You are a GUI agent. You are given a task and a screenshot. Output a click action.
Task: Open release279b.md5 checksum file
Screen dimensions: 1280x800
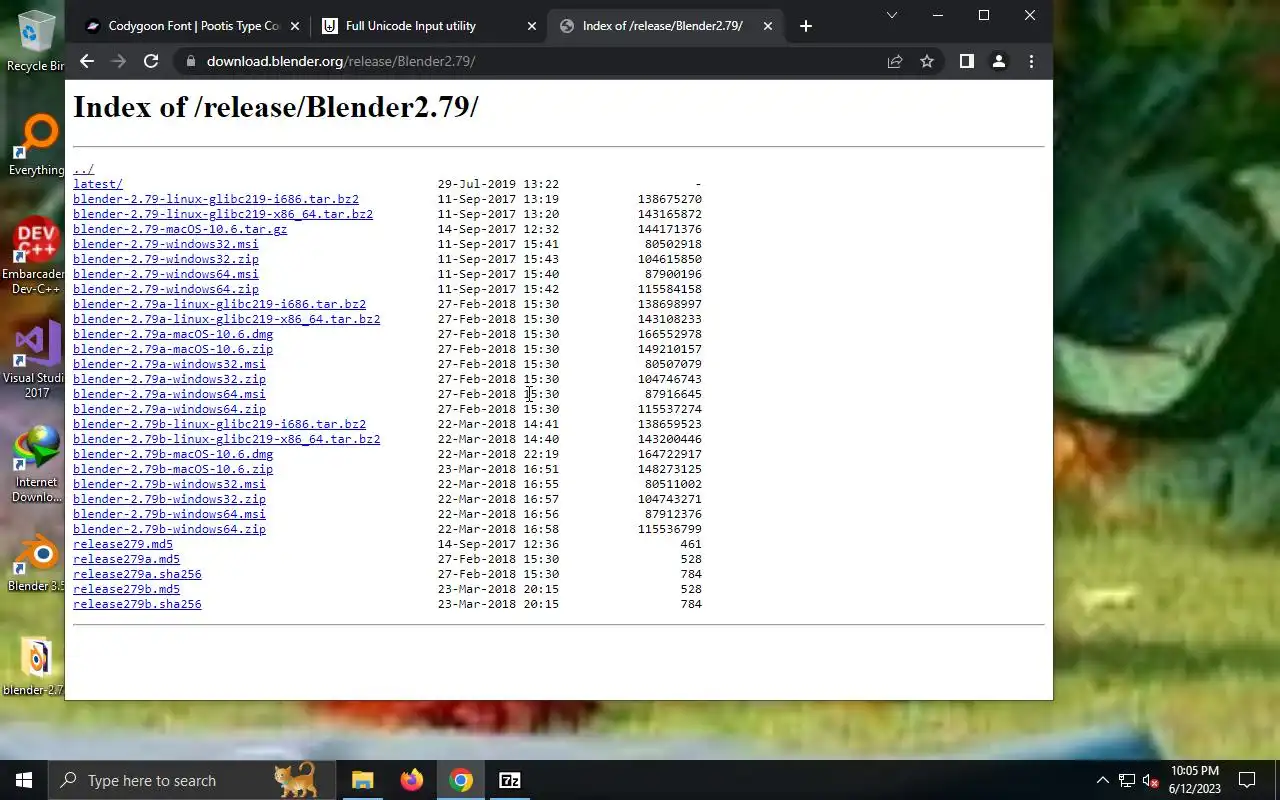[x=126, y=589]
